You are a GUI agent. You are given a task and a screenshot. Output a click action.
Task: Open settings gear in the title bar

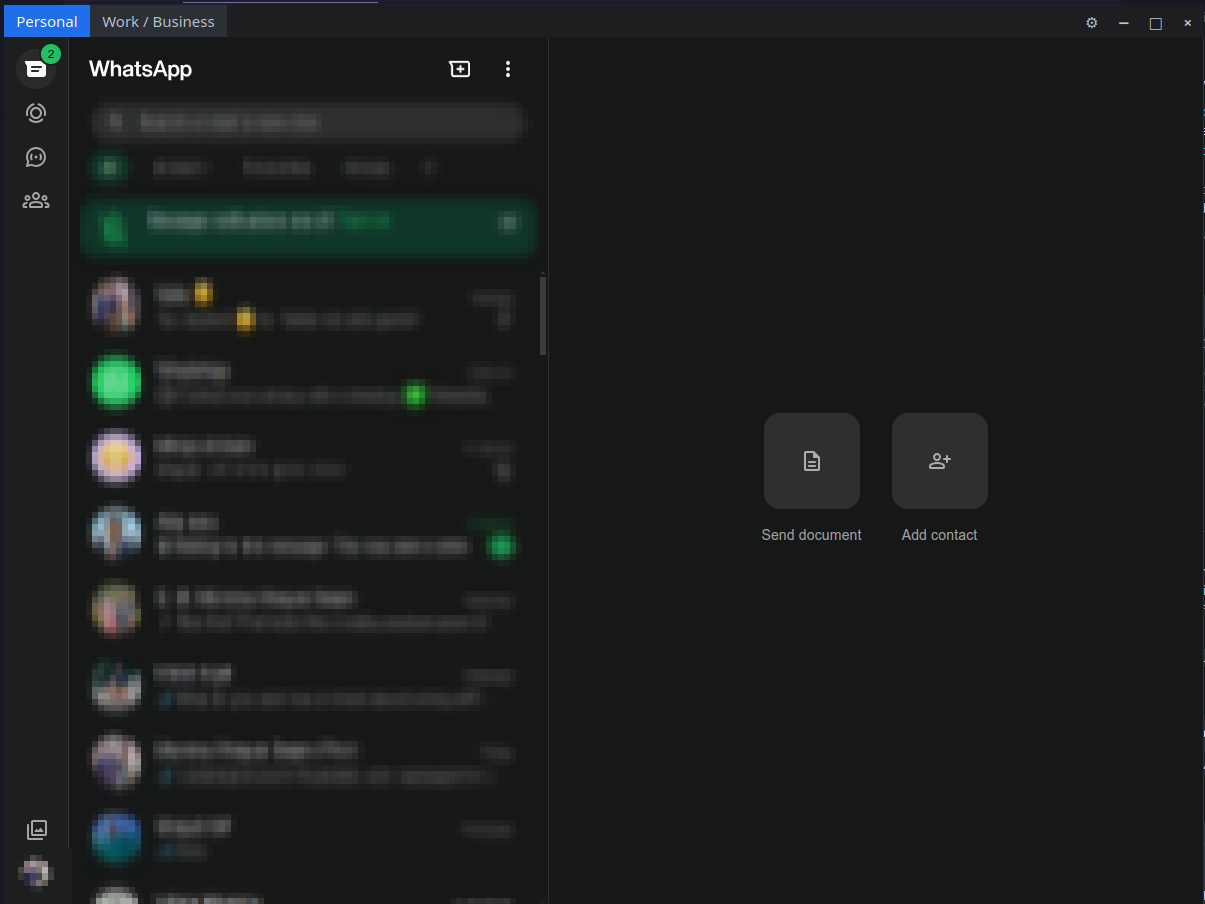[x=1092, y=22]
